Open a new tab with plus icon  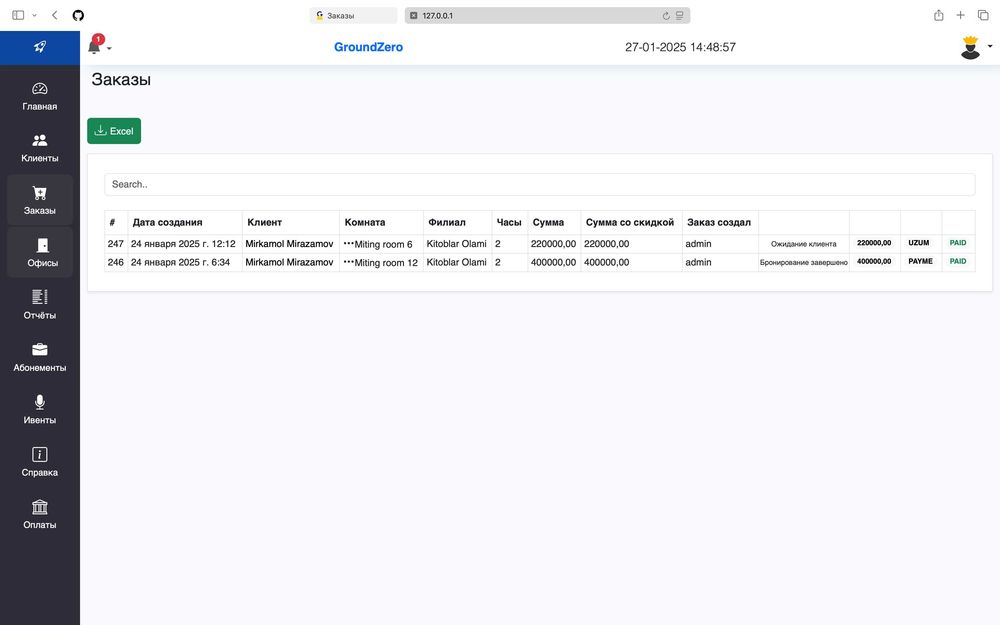pos(960,15)
